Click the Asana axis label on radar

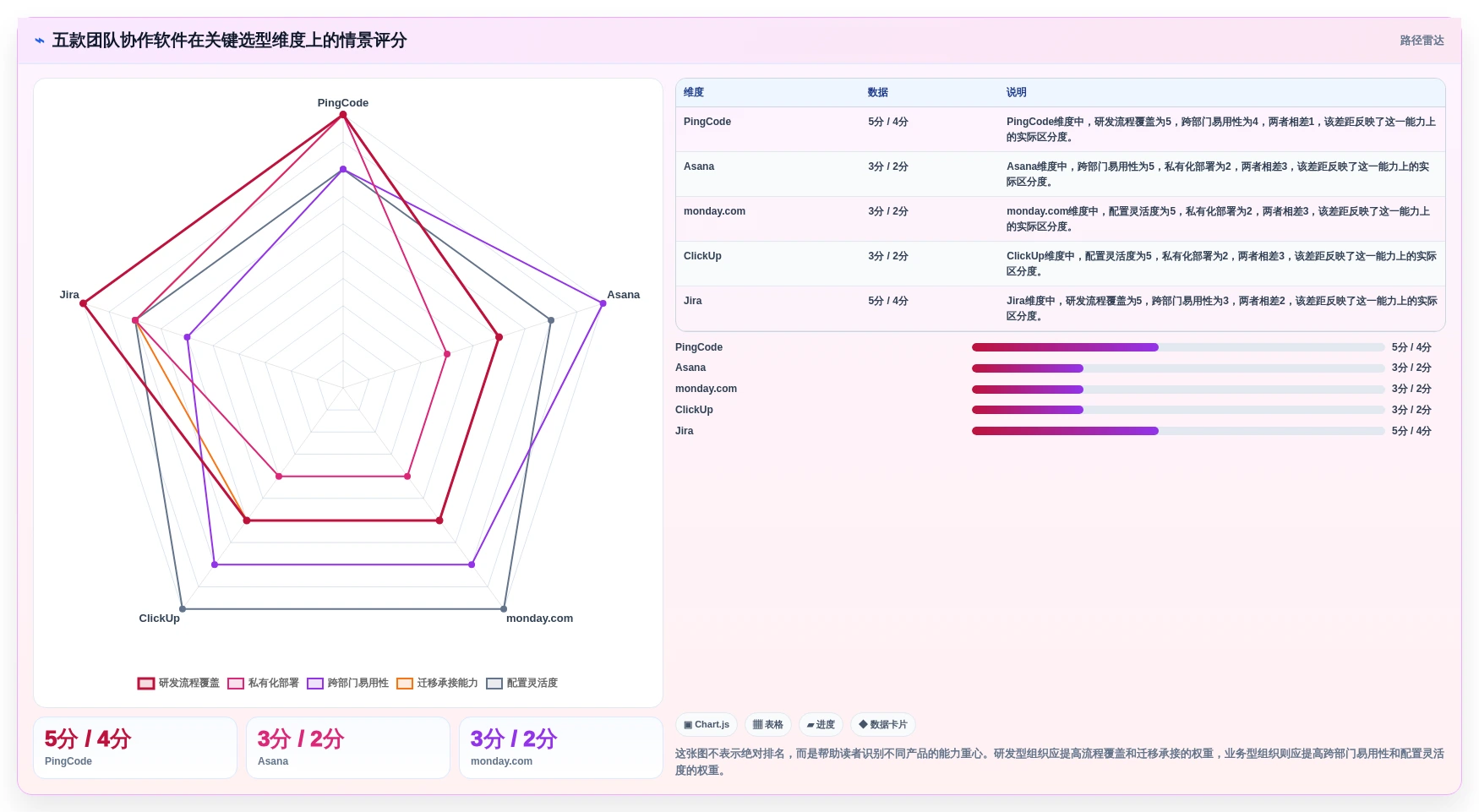tap(624, 295)
